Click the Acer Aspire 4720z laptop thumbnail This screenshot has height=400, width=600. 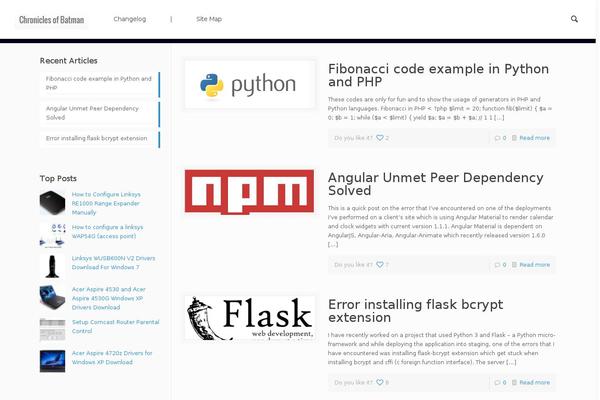click(52, 361)
